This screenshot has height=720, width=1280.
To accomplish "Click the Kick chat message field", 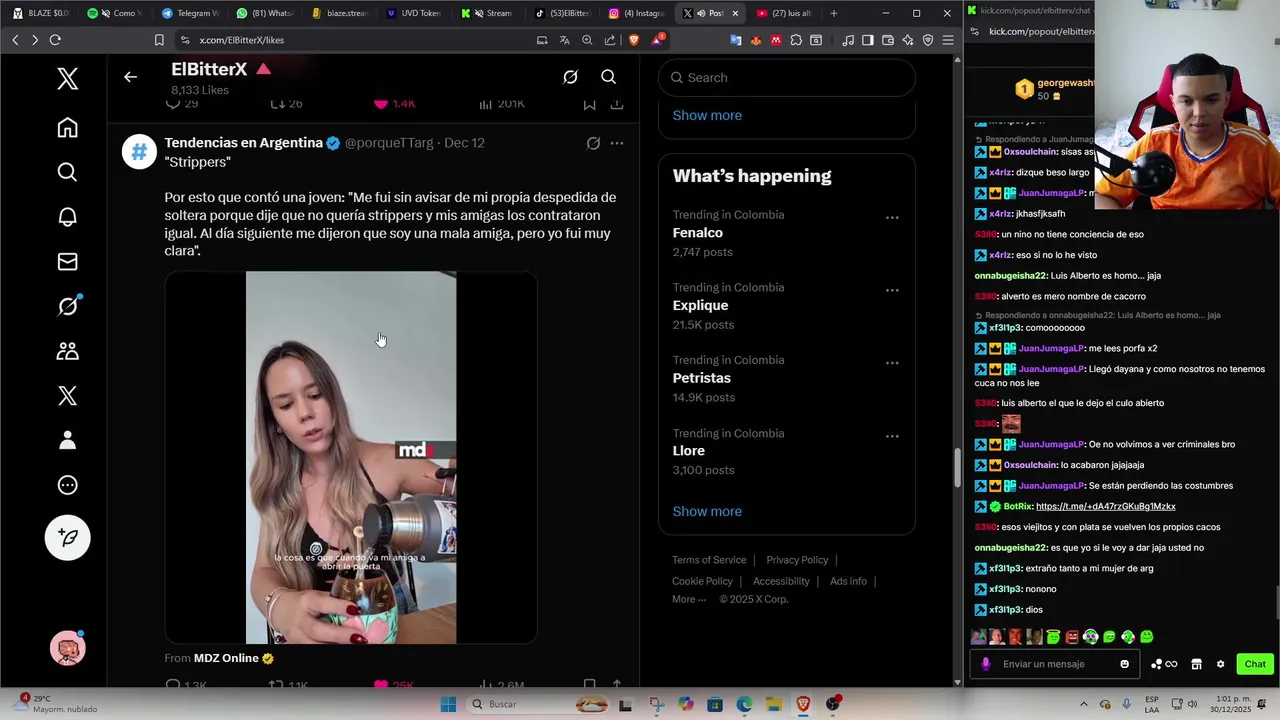I will coord(1056,664).
